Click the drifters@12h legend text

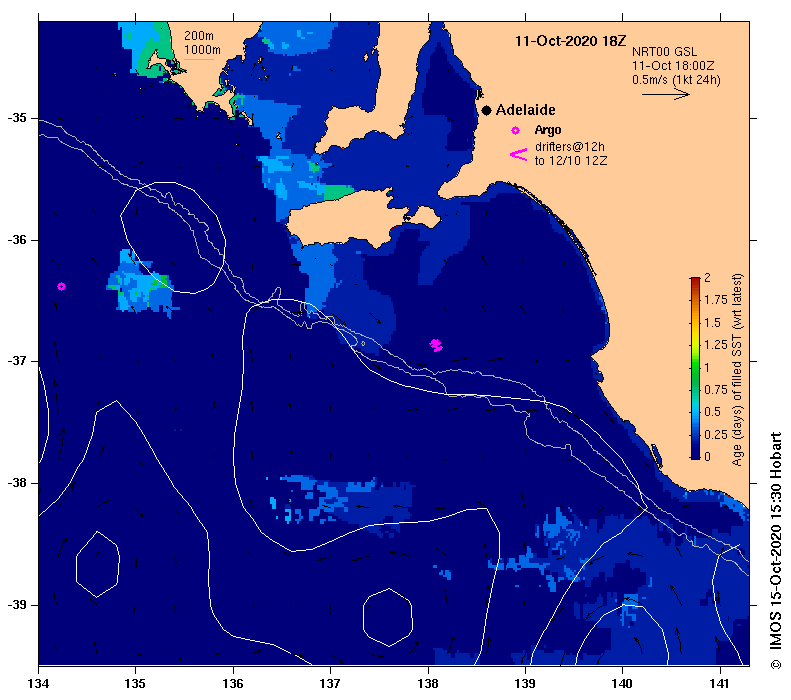(570, 147)
